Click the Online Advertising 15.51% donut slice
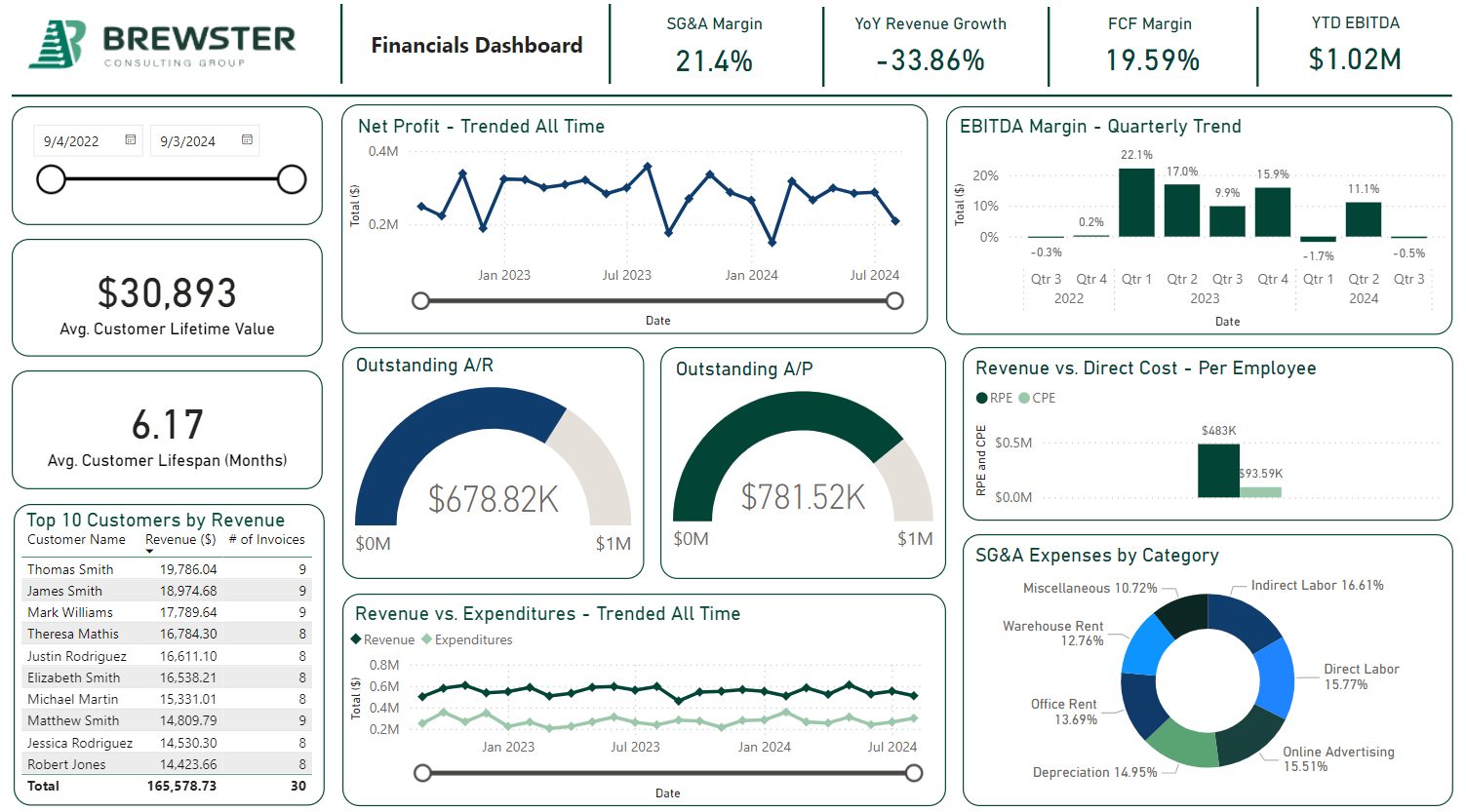 pyautogui.click(x=1249, y=737)
